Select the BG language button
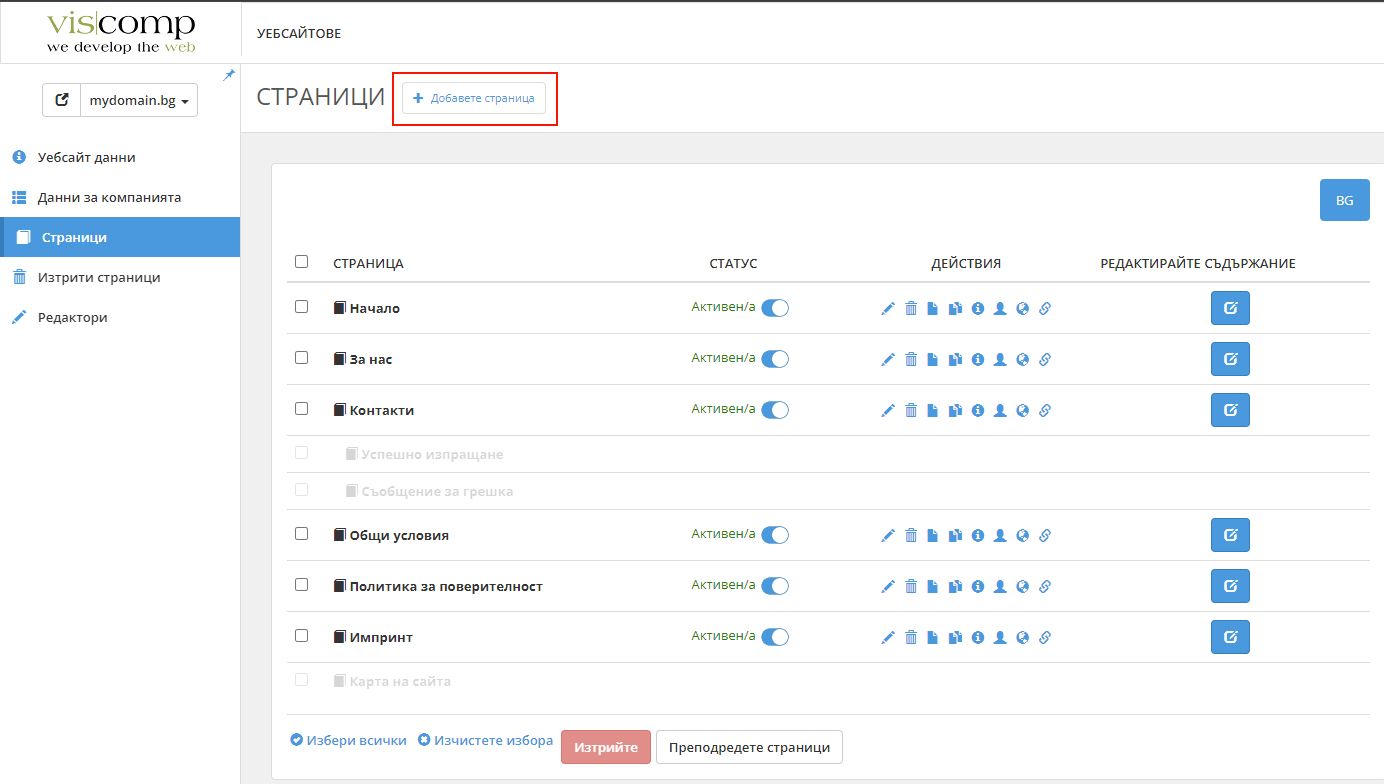Screen dimensions: 1384x784 click(x=1344, y=200)
